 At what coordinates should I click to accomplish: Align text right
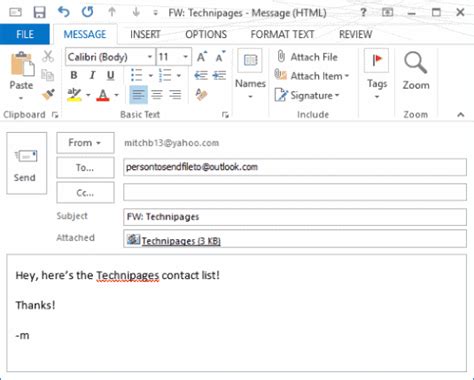click(175, 95)
